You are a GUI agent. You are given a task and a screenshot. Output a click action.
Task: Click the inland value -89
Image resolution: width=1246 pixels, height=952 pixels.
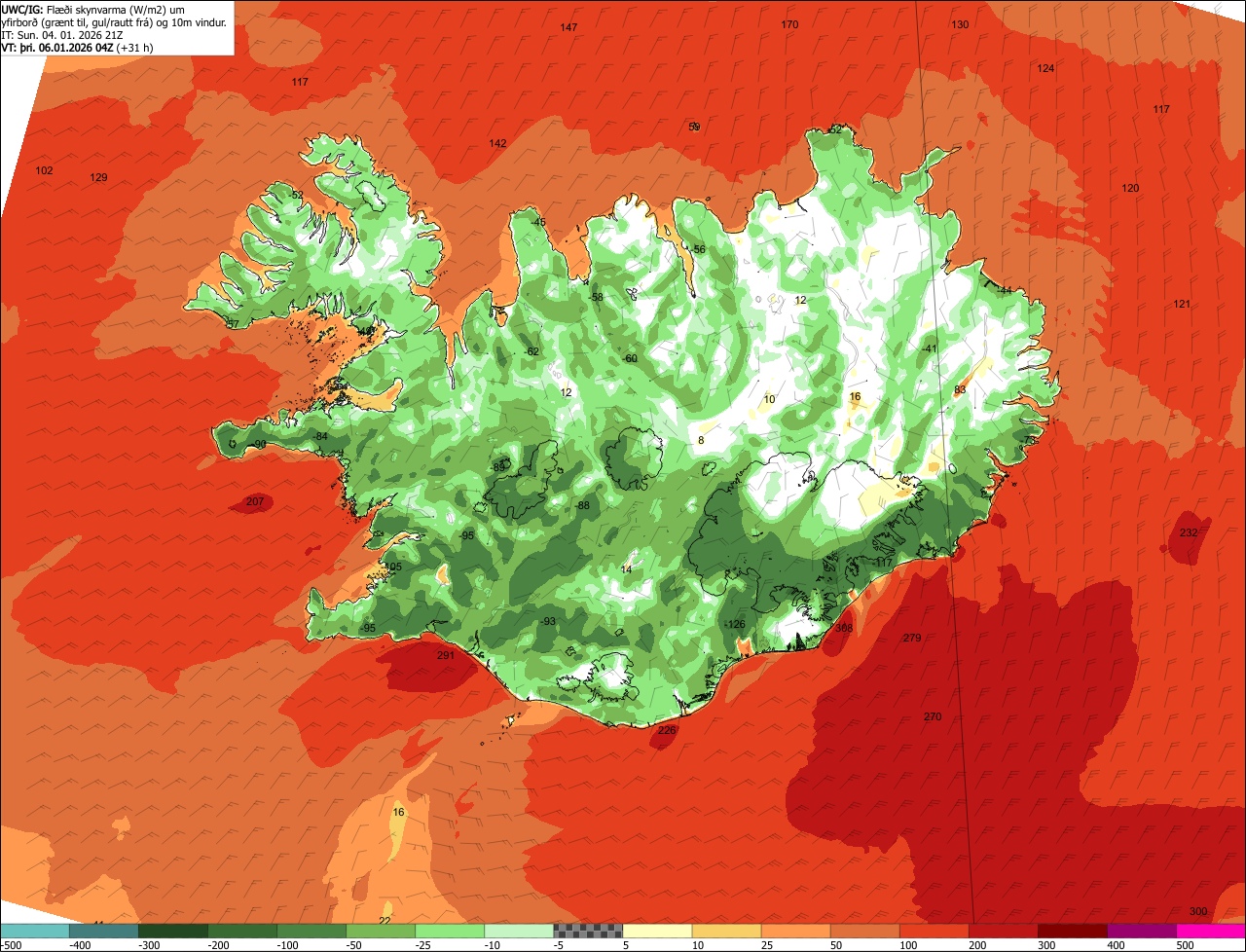(498, 468)
